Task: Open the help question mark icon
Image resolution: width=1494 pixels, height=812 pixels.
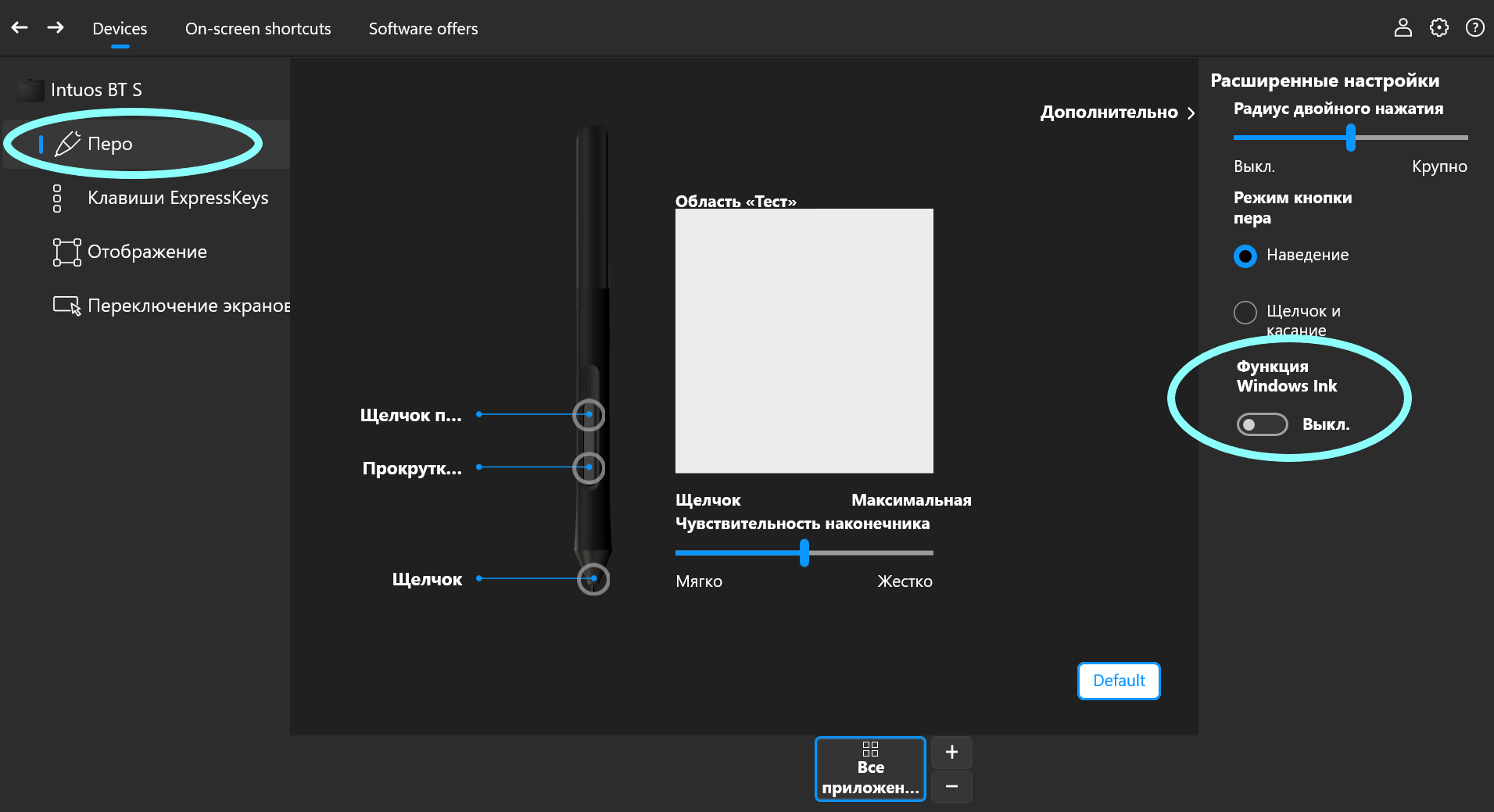Action: point(1474,27)
